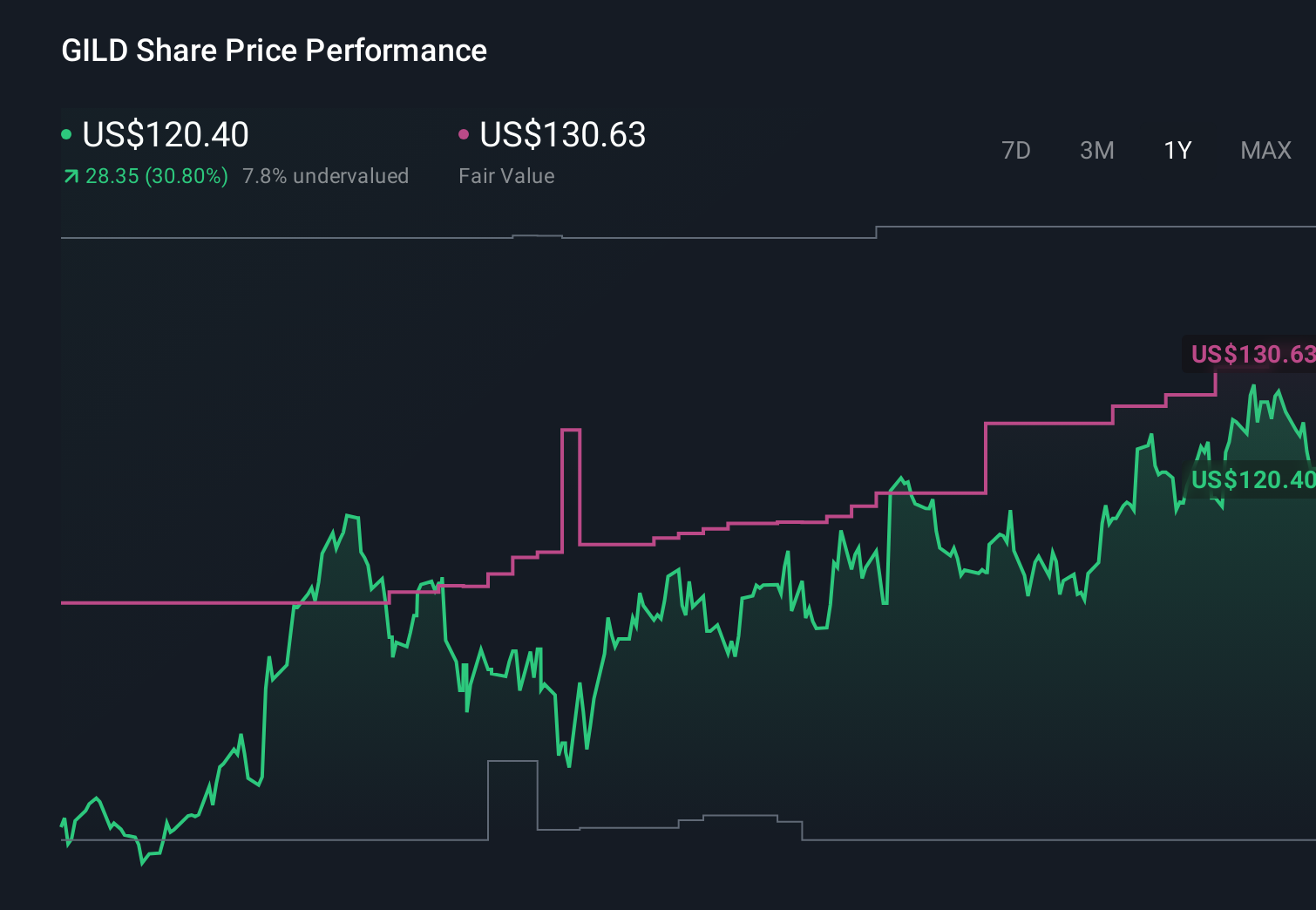This screenshot has width=1316, height=910.
Task: Switch to the 3M time range
Action: (1096, 150)
